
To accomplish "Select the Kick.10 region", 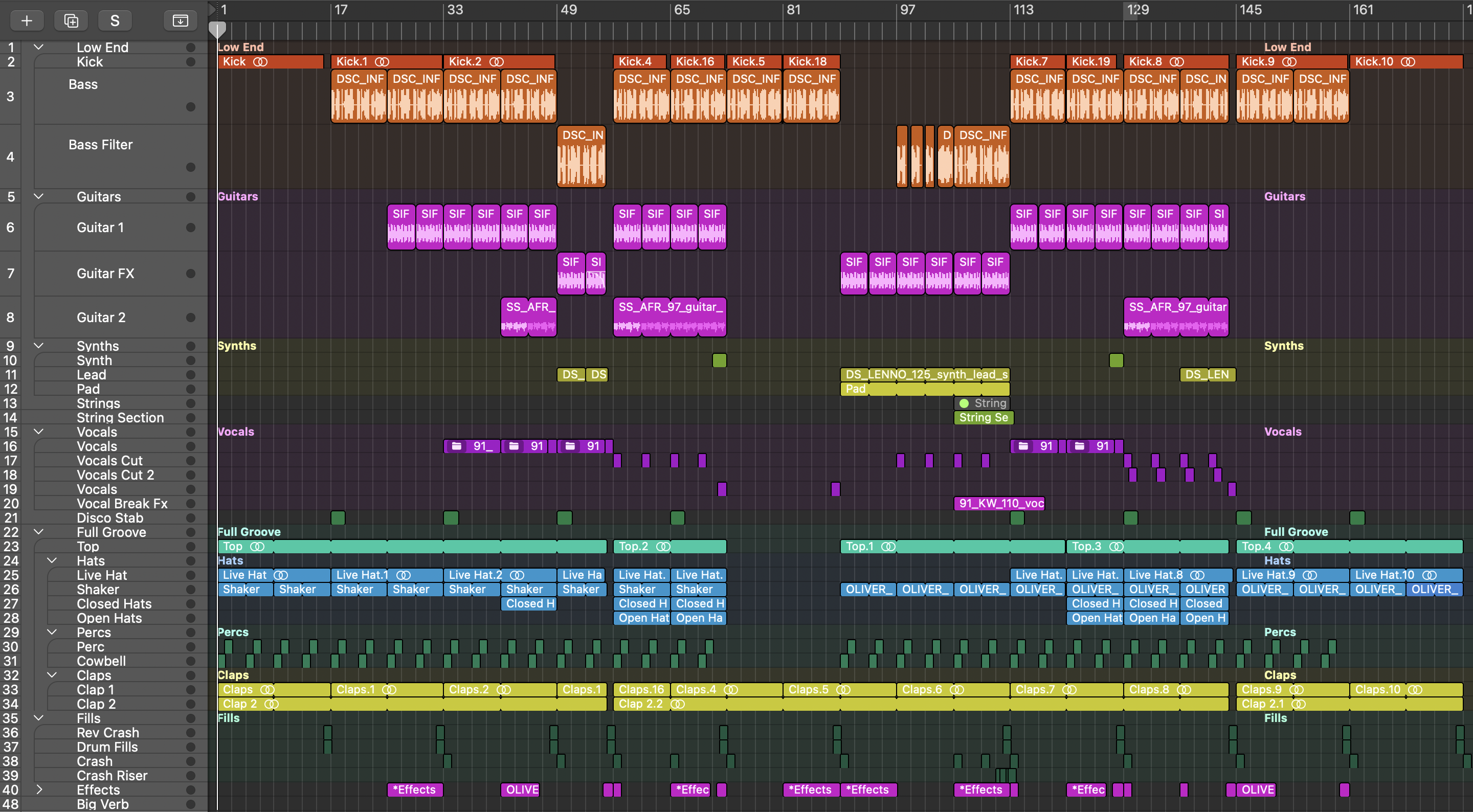I will pyautogui.click(x=1405, y=62).
